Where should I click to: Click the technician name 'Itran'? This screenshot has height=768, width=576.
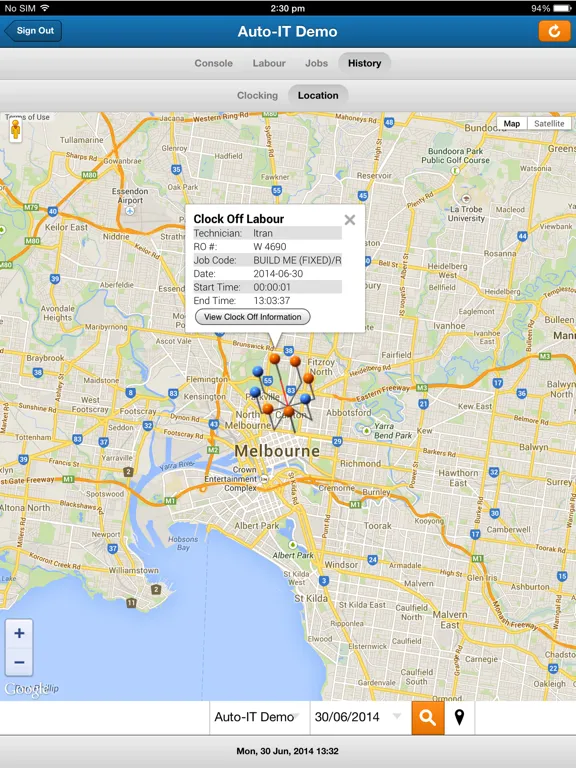263,233
